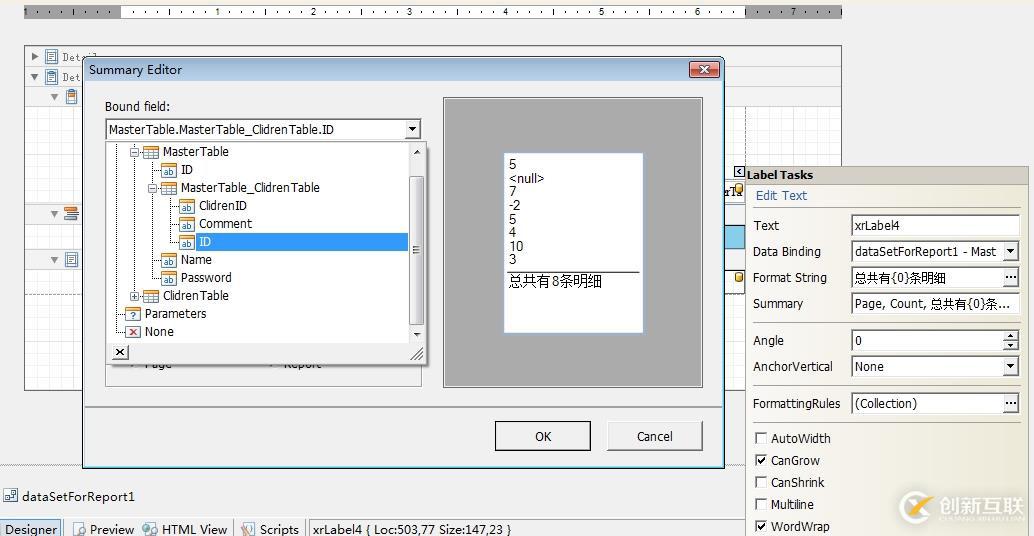
Task: Click the scroll up arrow in field list
Action: (x=416, y=152)
